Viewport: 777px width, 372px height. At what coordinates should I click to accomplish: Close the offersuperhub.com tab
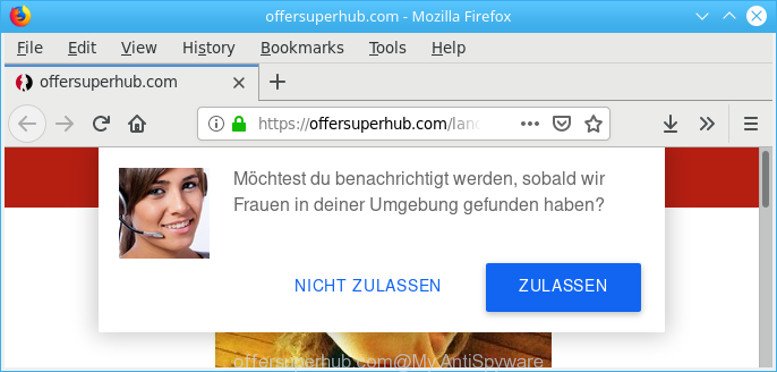[x=239, y=83]
